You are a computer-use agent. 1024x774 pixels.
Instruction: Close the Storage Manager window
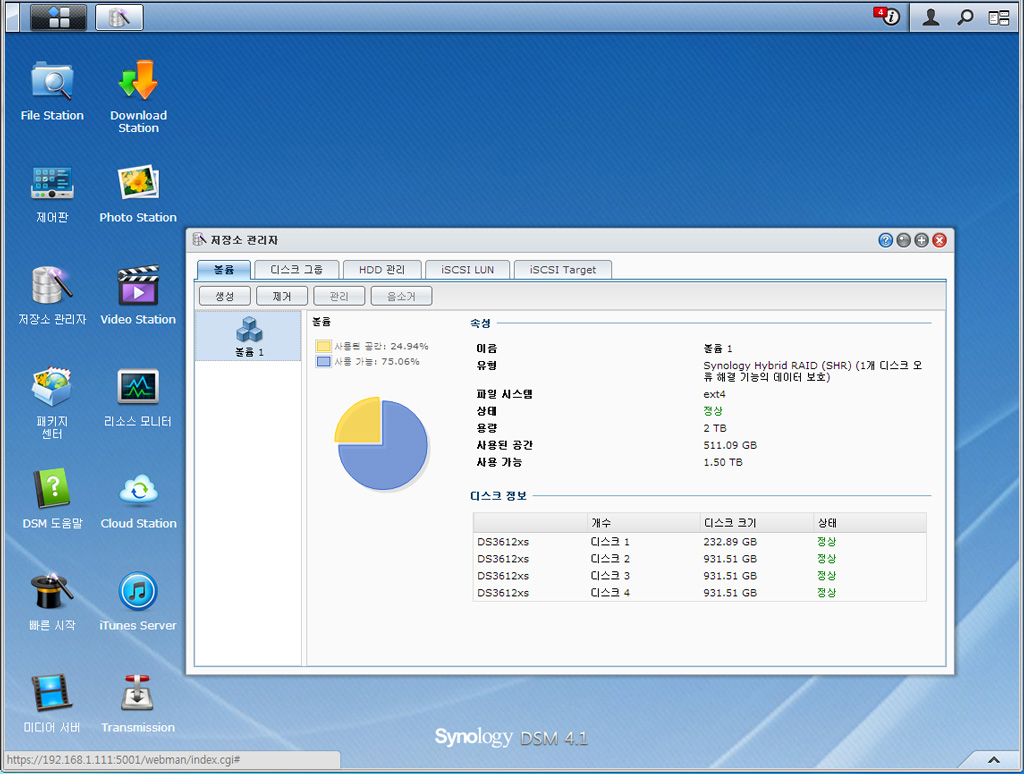[x=940, y=240]
